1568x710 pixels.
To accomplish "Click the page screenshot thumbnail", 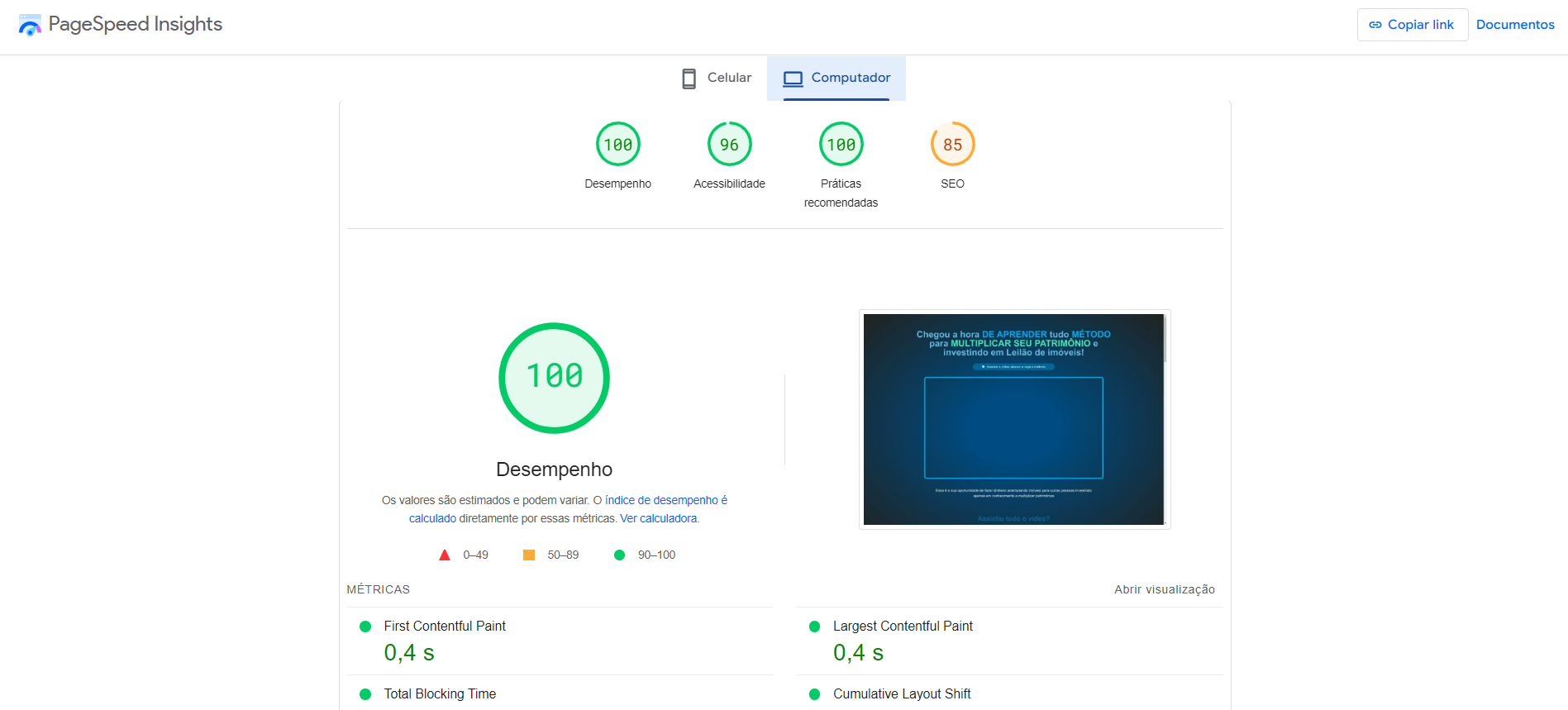I will (x=1014, y=419).
